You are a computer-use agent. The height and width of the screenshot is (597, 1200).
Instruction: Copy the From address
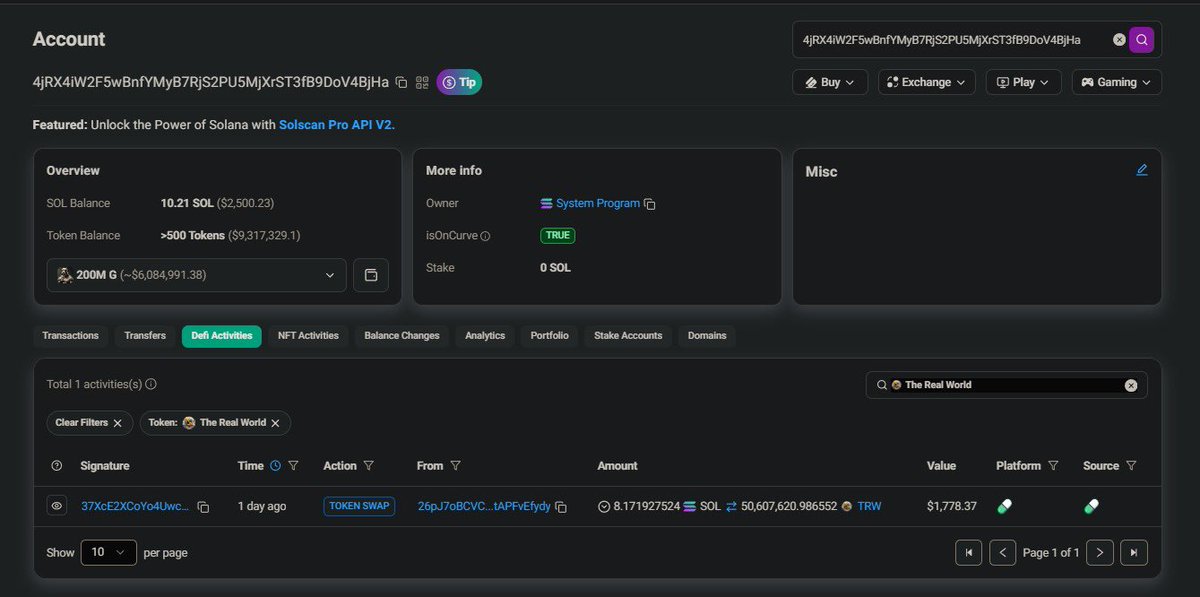pyautogui.click(x=561, y=508)
